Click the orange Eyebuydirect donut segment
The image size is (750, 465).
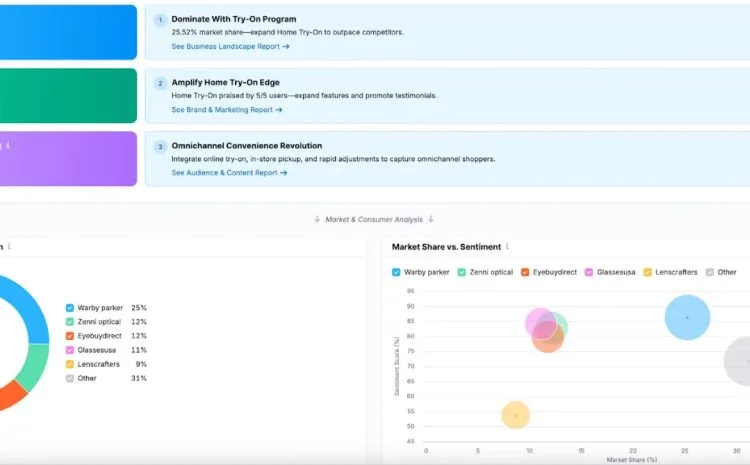click(x=11, y=395)
